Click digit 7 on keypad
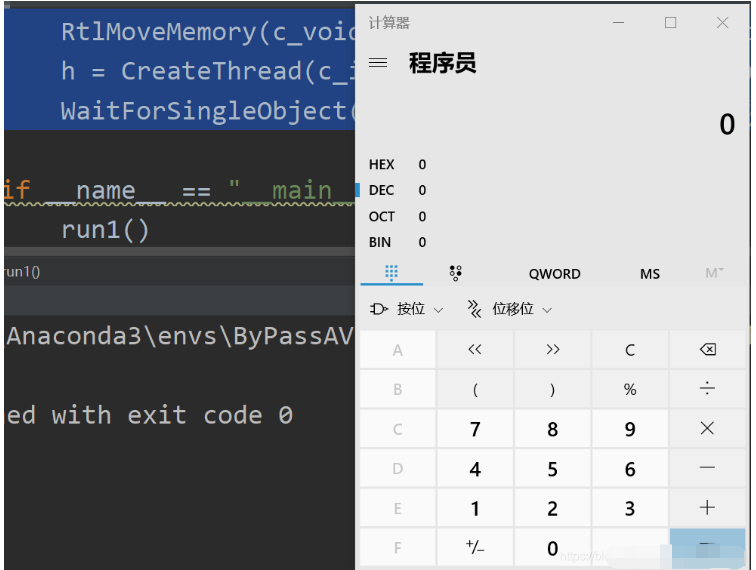This screenshot has height=570, width=756. click(475, 429)
